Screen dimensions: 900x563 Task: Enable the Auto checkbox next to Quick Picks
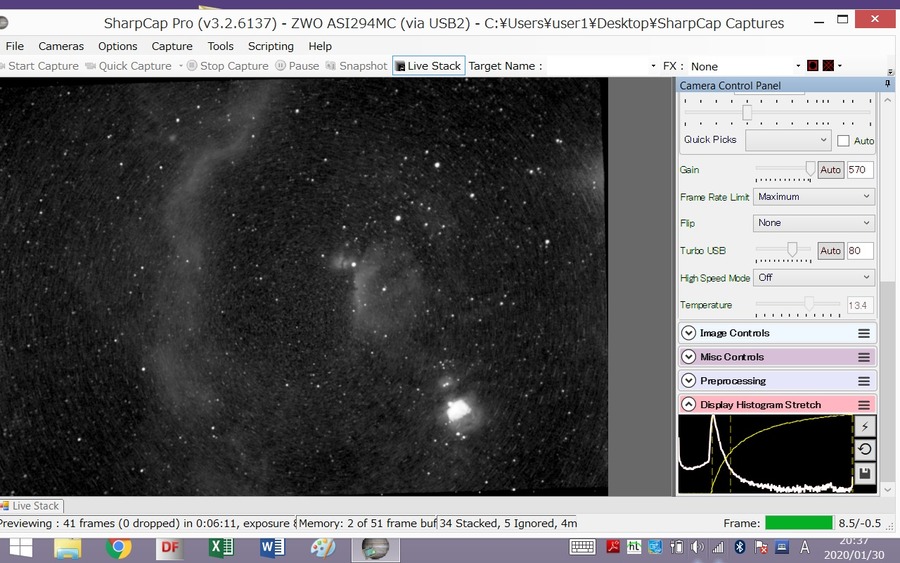(843, 141)
